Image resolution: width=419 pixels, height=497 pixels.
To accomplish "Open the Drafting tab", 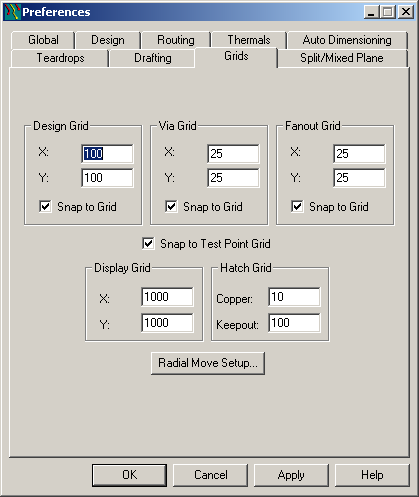I will 153,58.
